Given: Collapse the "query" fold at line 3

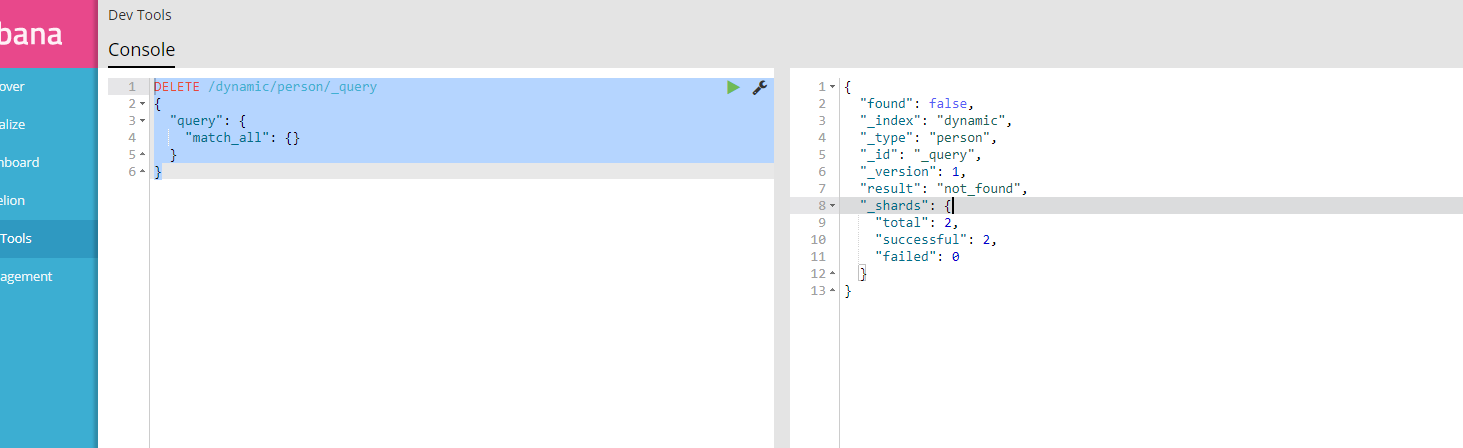Looking at the screenshot, I should click(x=143, y=121).
